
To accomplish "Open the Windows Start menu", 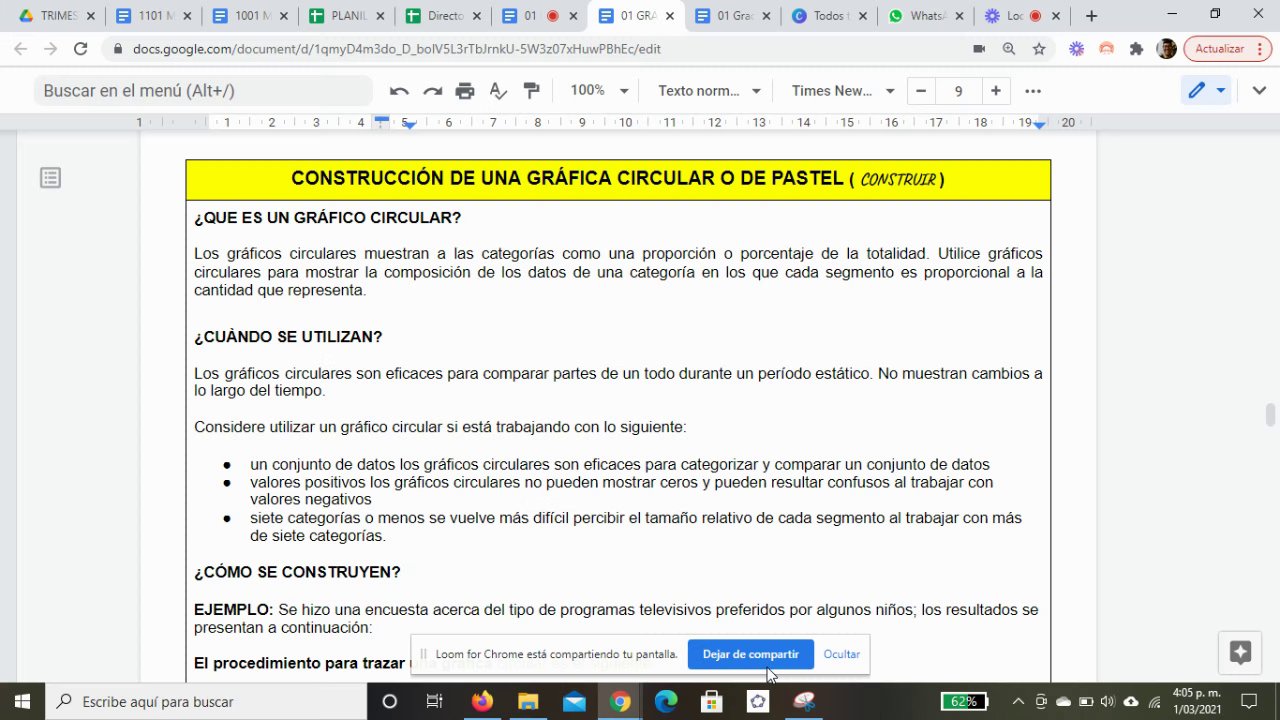I will 23,701.
